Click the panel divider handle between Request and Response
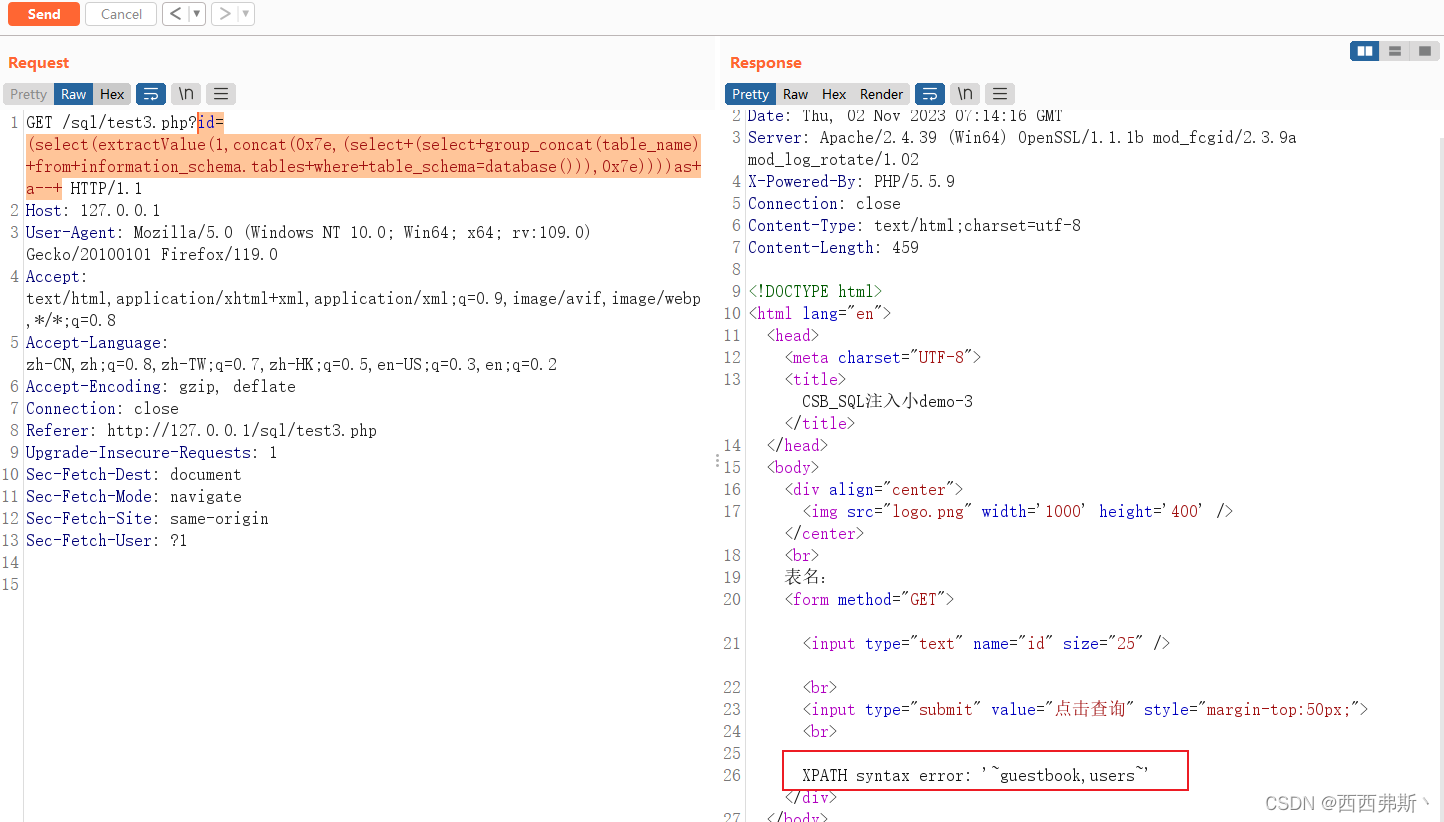The height and width of the screenshot is (822, 1444). 716,461
